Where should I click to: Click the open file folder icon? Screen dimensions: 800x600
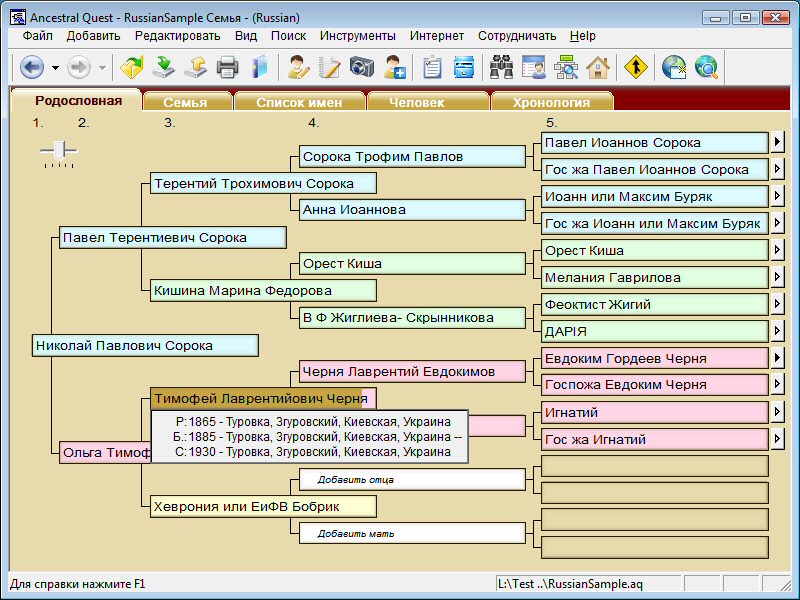click(x=132, y=68)
